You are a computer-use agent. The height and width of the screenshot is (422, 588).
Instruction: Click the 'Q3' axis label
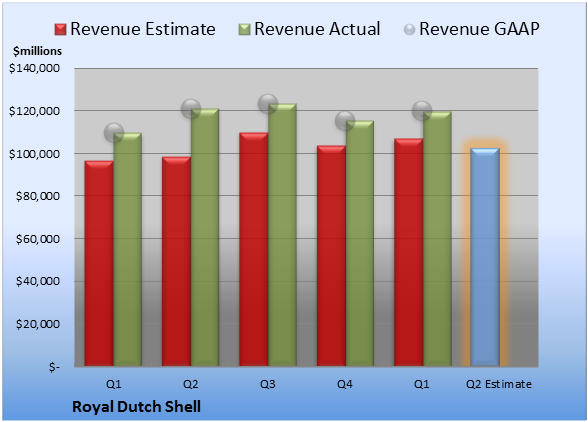pos(268,384)
